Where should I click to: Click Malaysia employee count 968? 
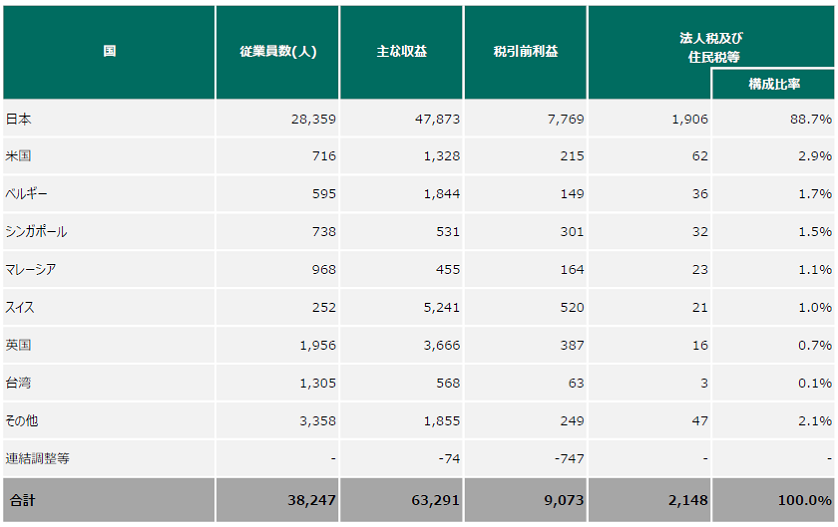point(324,269)
